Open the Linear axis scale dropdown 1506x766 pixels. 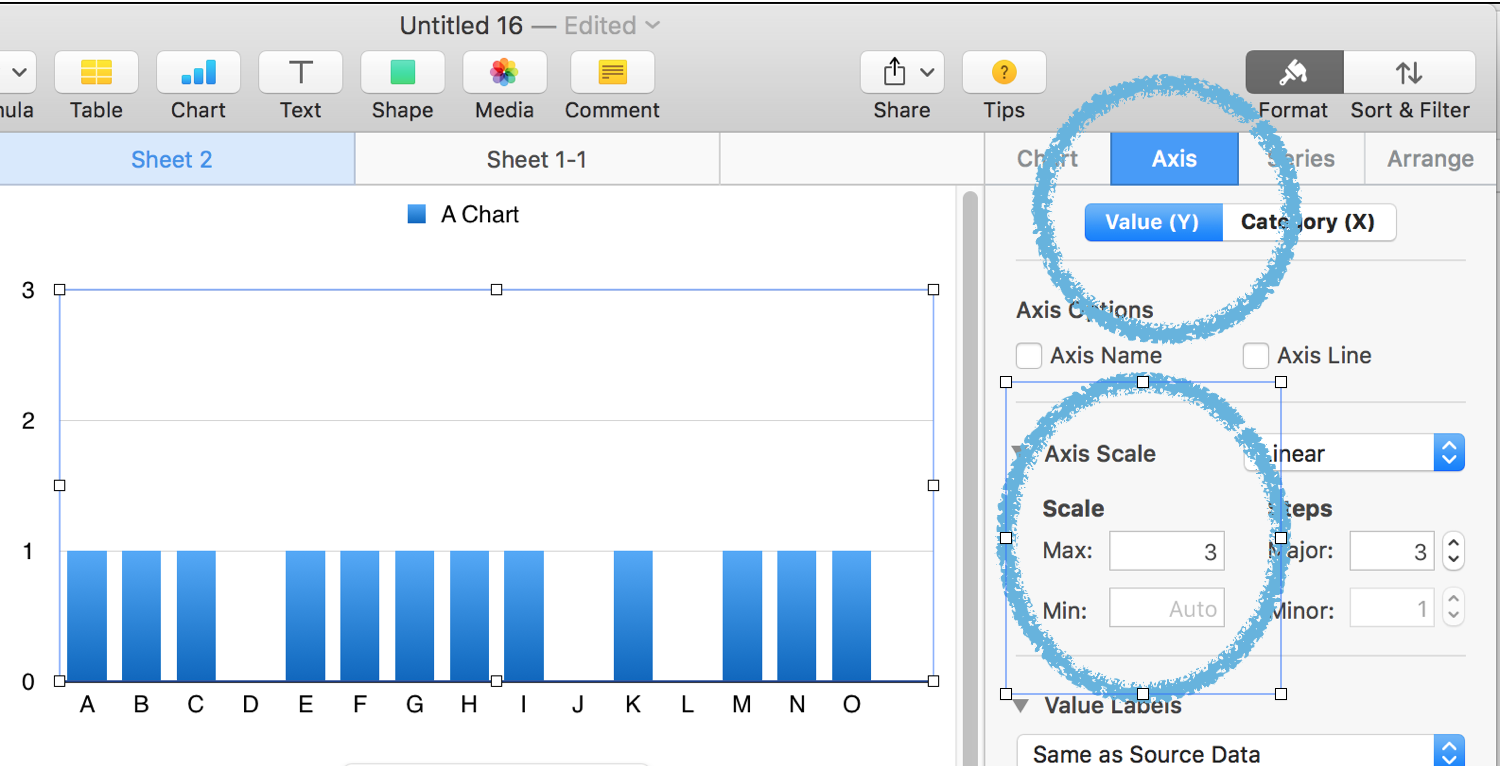click(x=1354, y=453)
